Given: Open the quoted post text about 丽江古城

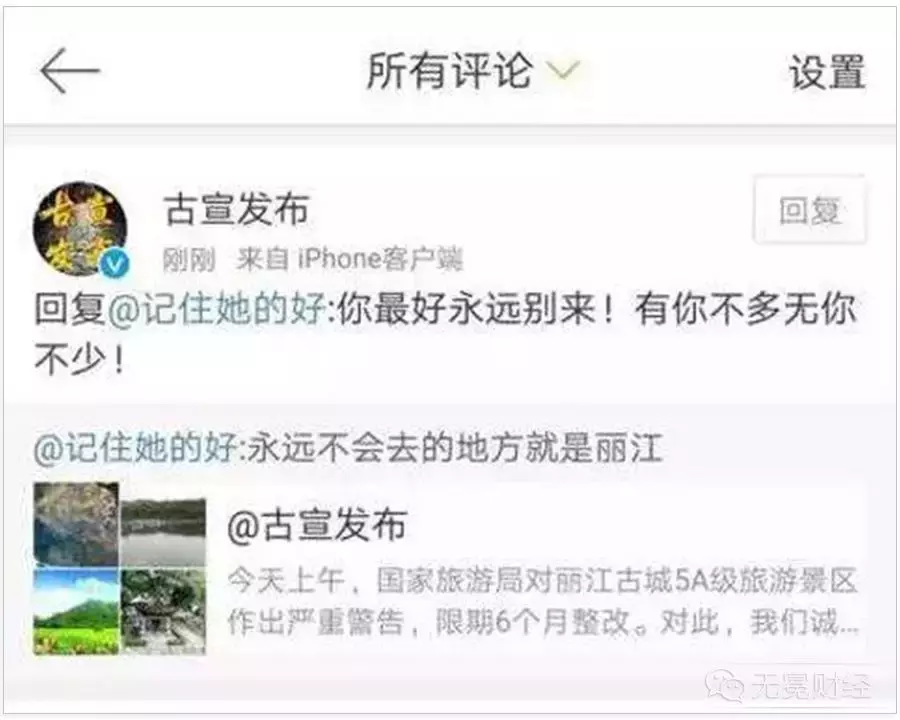Looking at the screenshot, I should (x=543, y=601).
